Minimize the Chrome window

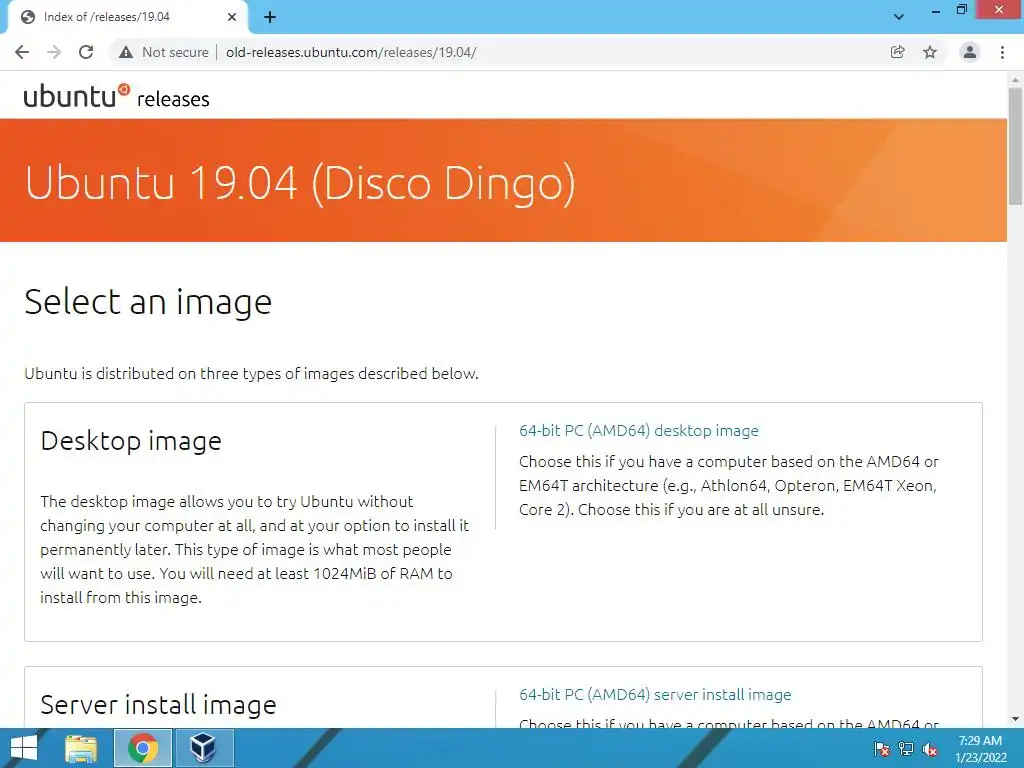(x=935, y=10)
